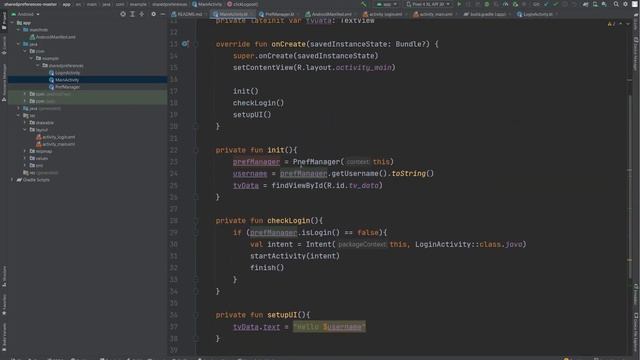Click on the "Hello $username" string literal
The image size is (640, 360).
[329, 327]
